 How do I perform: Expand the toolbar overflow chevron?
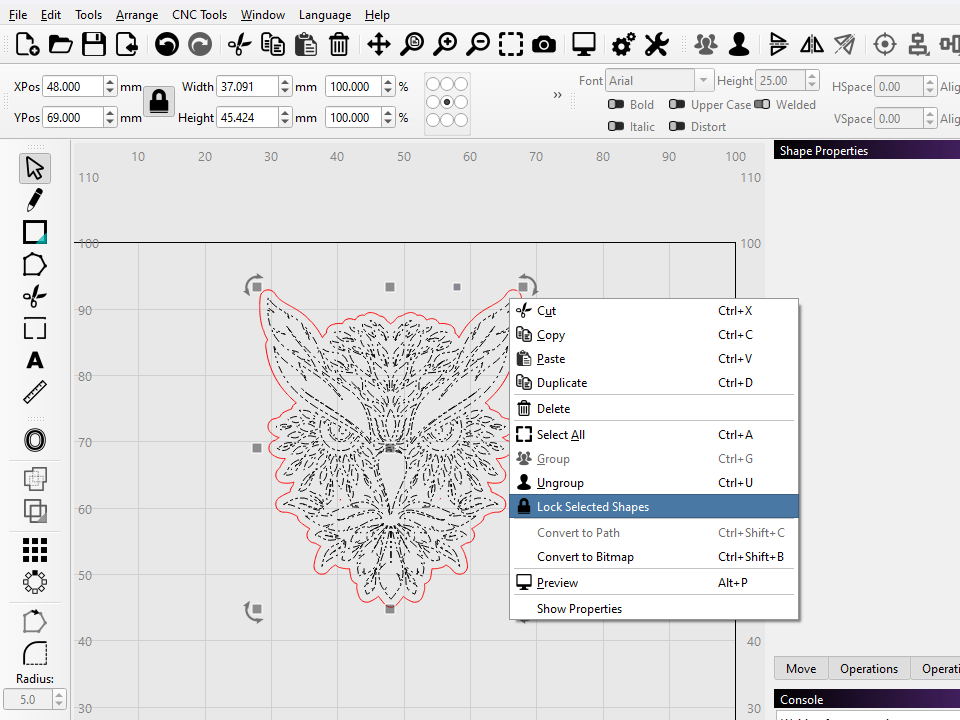(x=557, y=95)
